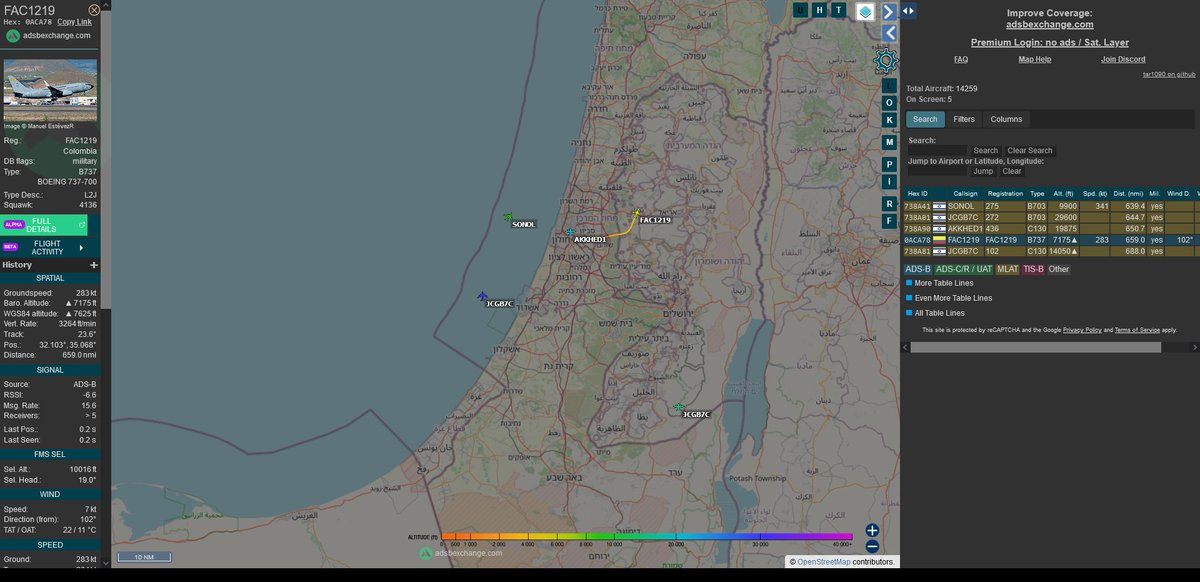1200x582 pixels.
Task: Toggle sidebar width with double-arrow icon
Action: coord(908,10)
